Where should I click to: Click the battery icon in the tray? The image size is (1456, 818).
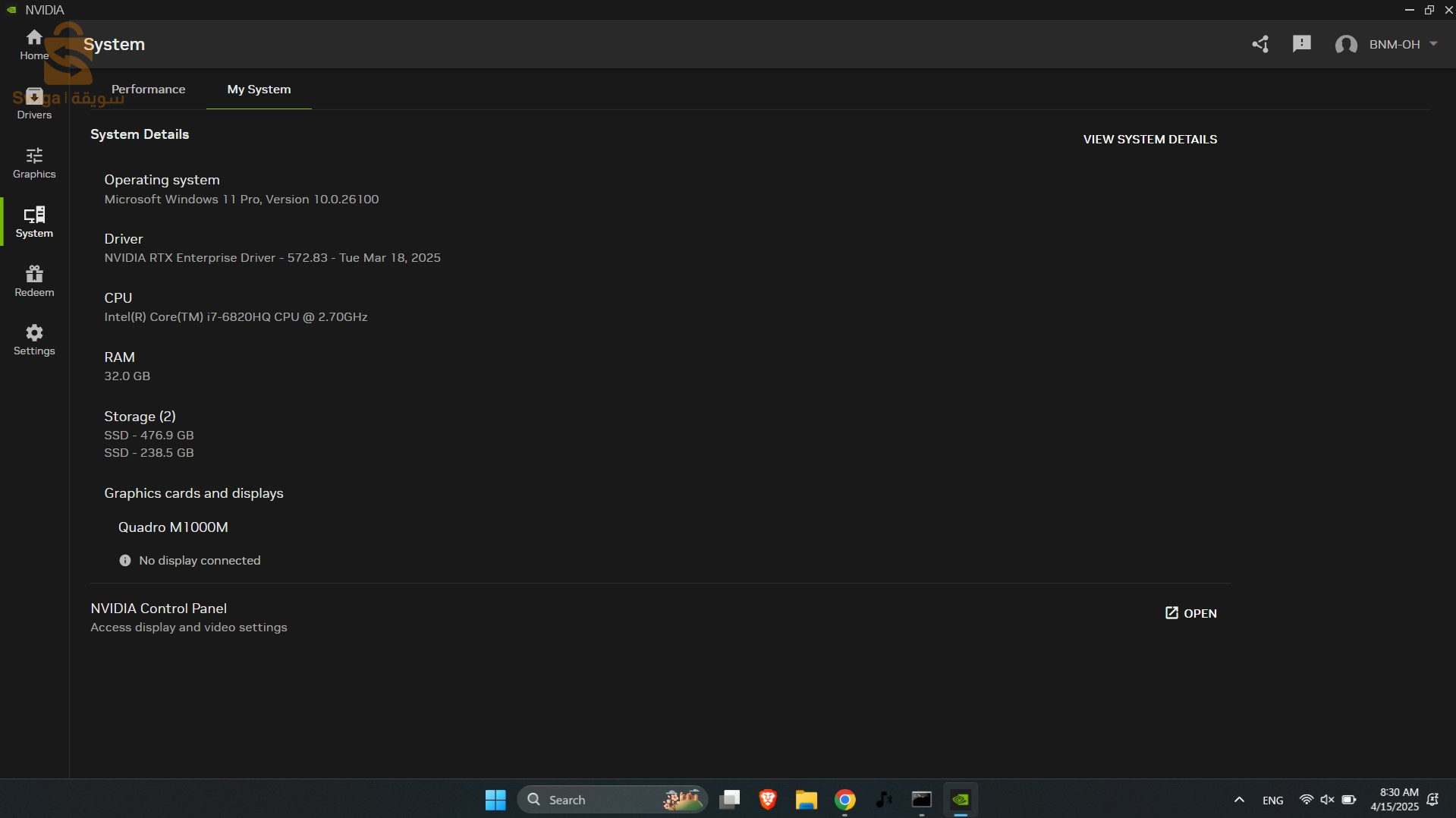pyautogui.click(x=1349, y=800)
